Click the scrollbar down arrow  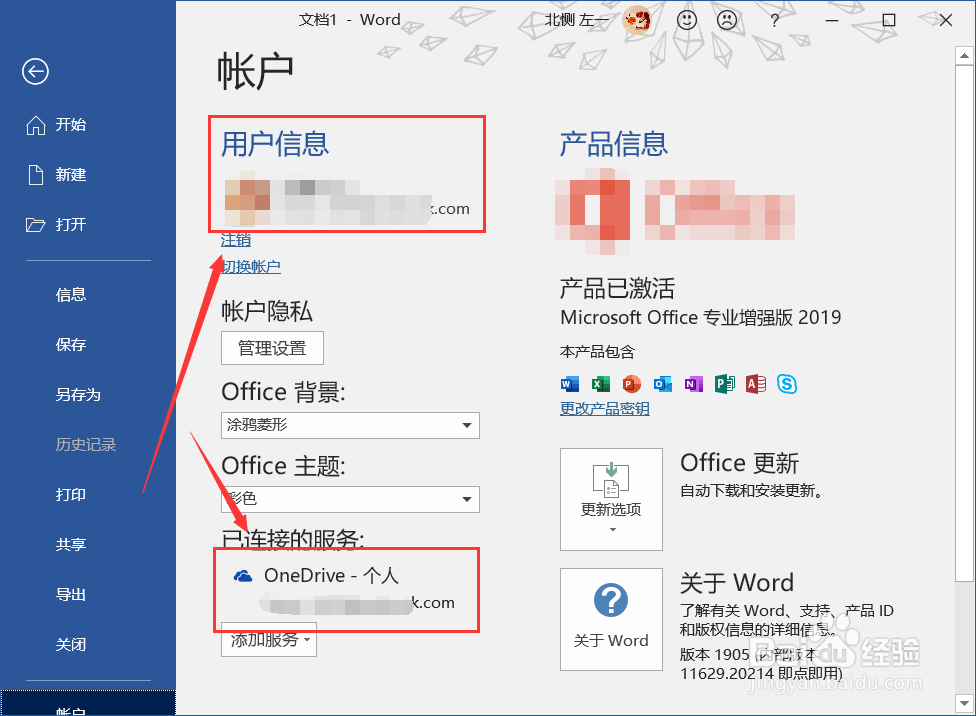pos(964,704)
